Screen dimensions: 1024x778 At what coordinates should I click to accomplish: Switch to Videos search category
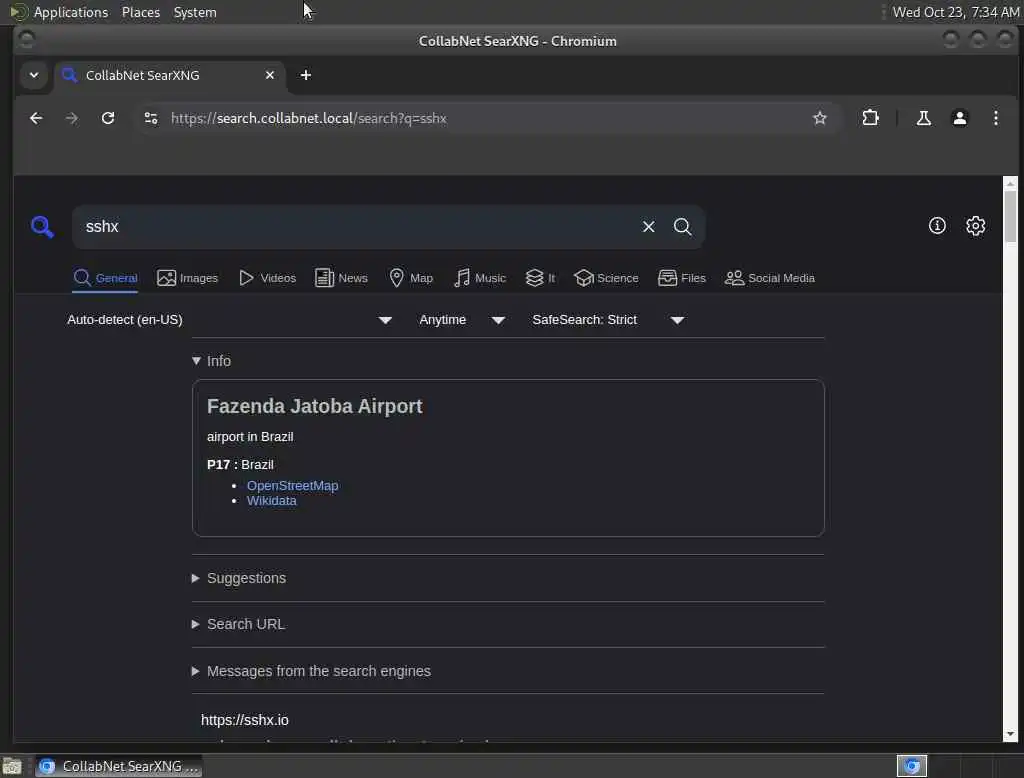pos(267,278)
